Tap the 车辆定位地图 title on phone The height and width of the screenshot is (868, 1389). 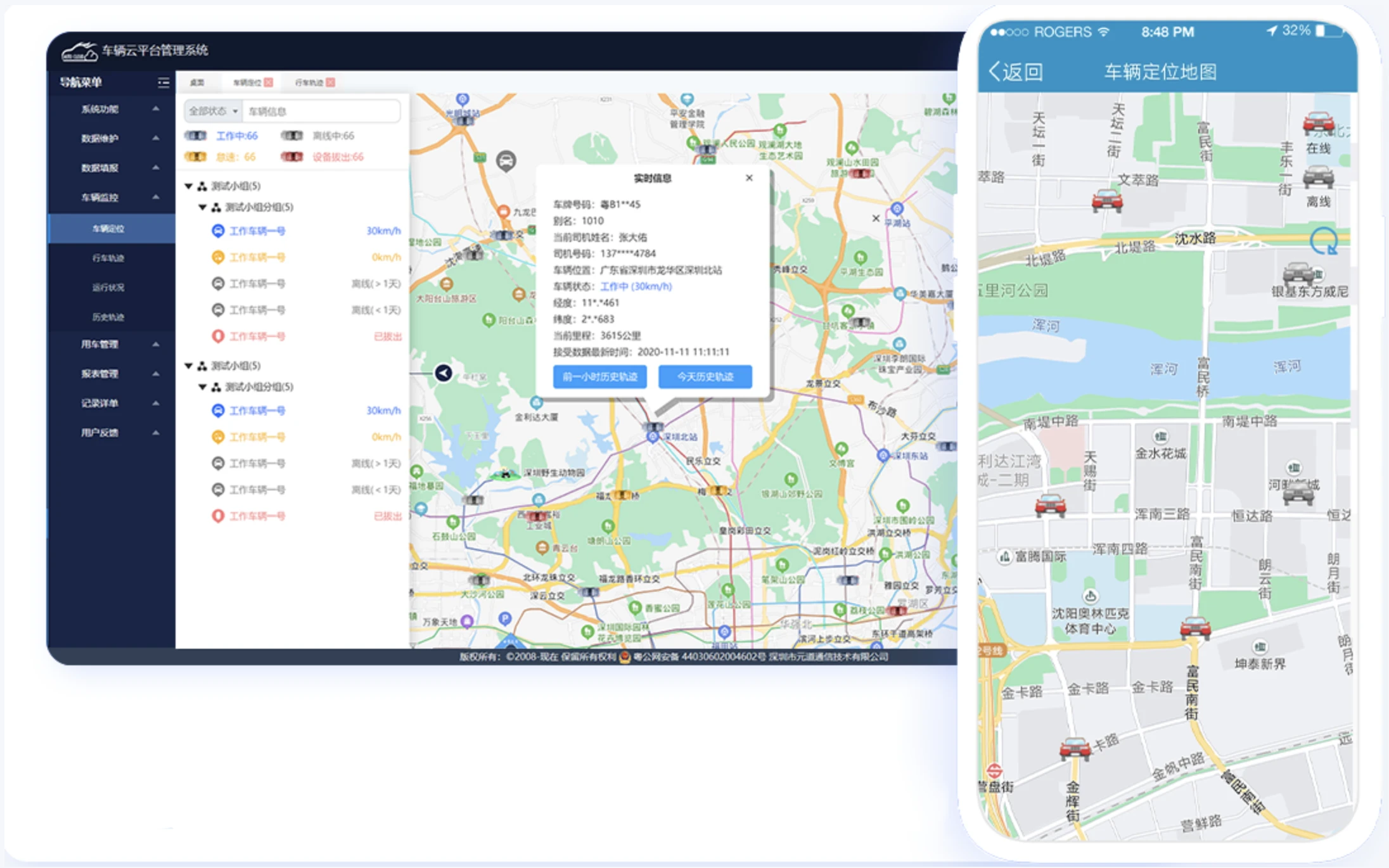1160,72
